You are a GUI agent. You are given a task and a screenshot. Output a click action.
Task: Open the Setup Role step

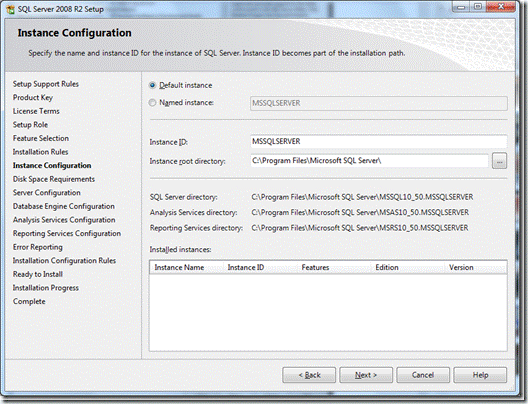click(x=30, y=125)
